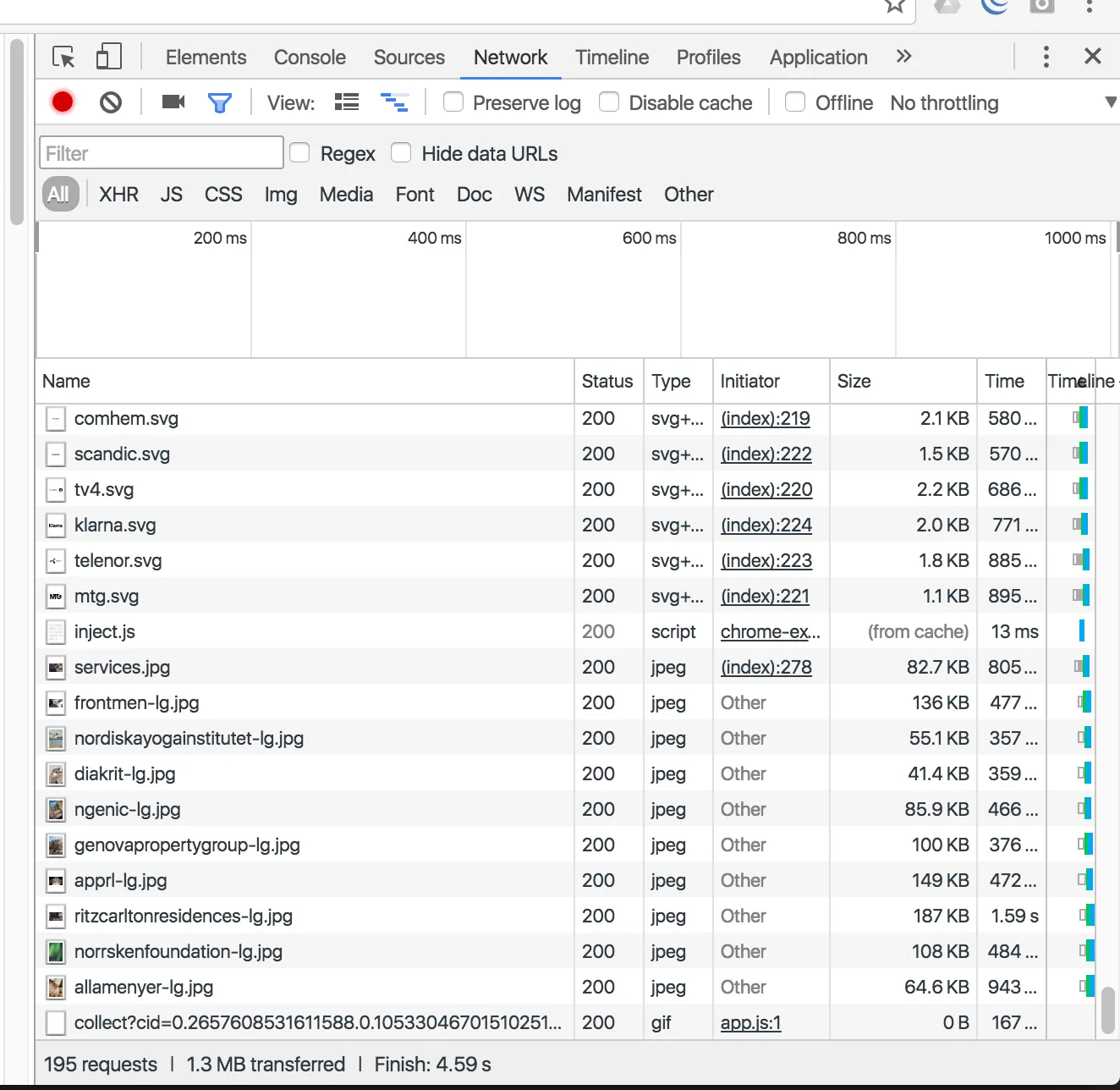Sort requests by the Name column

coord(305,382)
